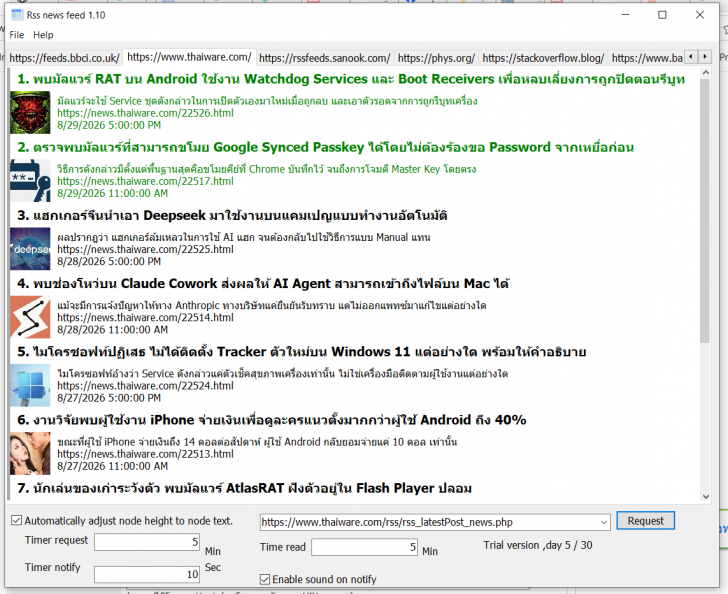Expand the feed URL dropdown arrow

tap(604, 522)
